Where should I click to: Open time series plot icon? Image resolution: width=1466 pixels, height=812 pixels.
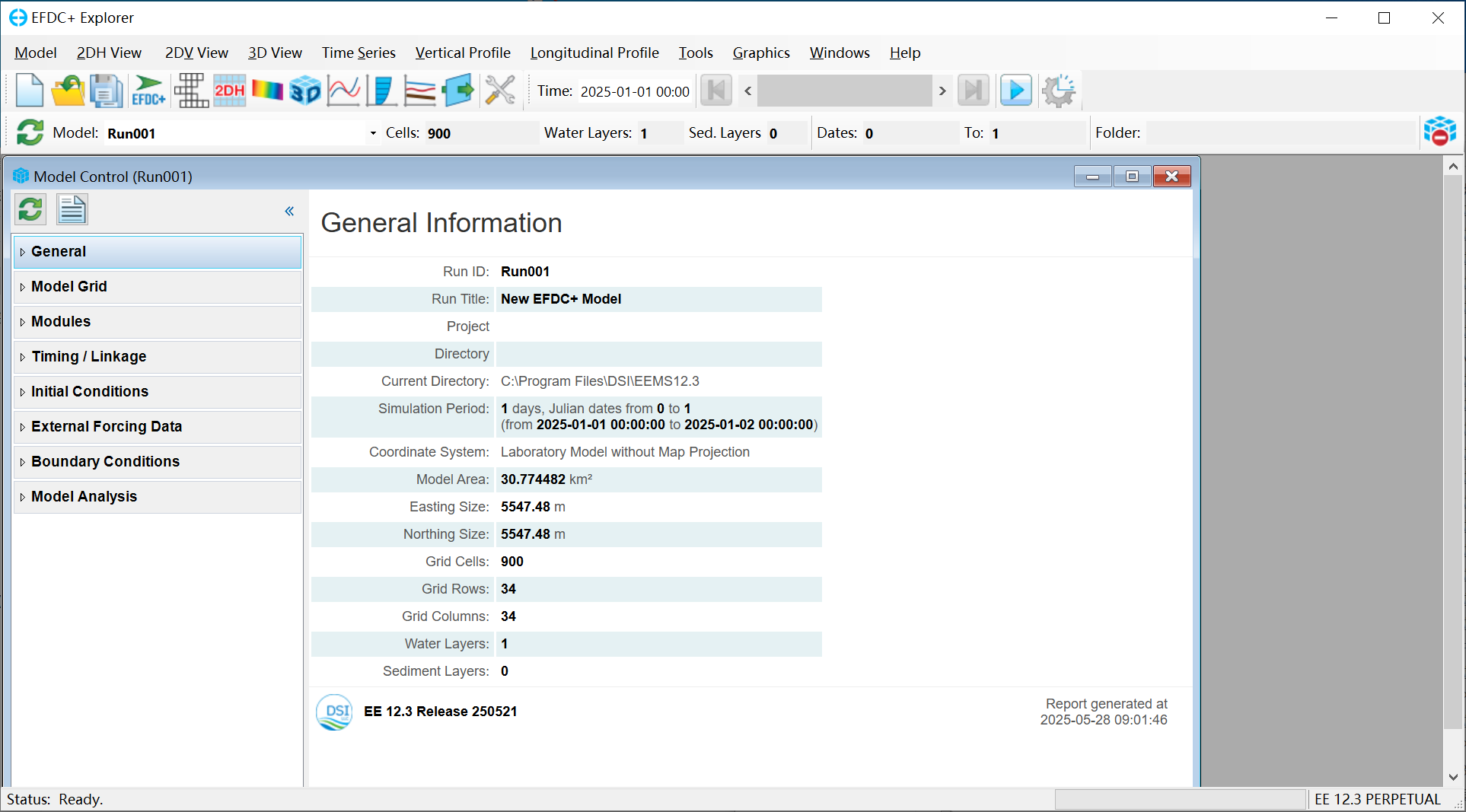(344, 91)
